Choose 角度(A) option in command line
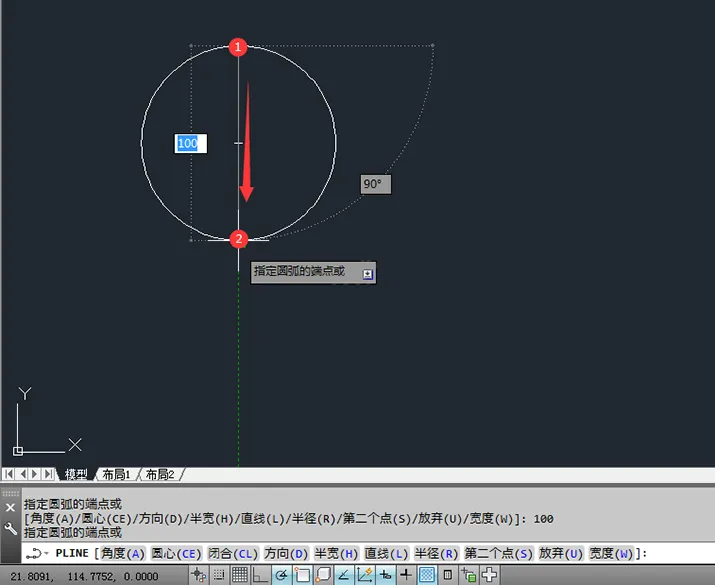Viewport: 715px width, 585px height. (x=123, y=554)
